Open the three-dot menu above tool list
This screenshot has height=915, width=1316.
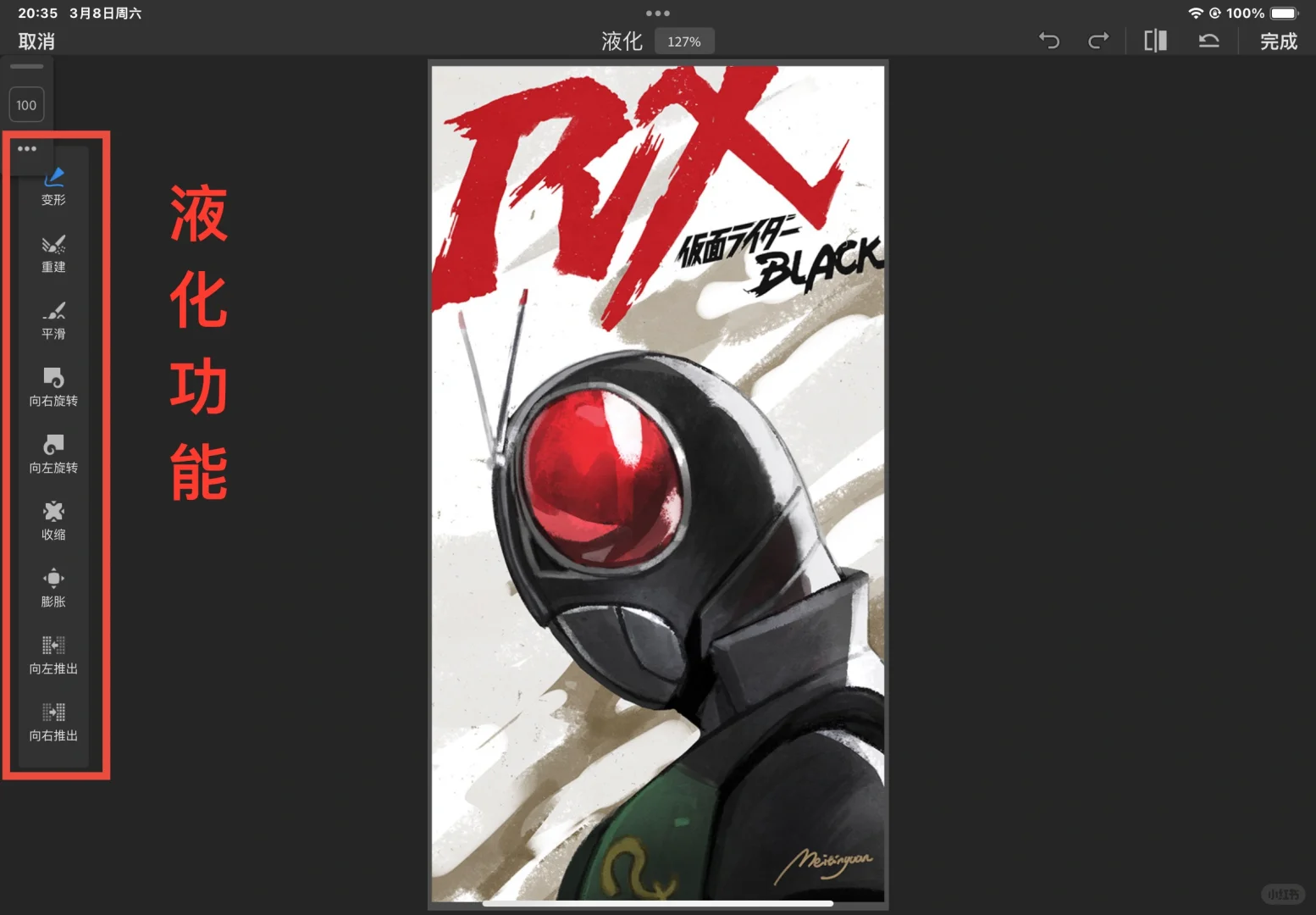click(x=27, y=148)
